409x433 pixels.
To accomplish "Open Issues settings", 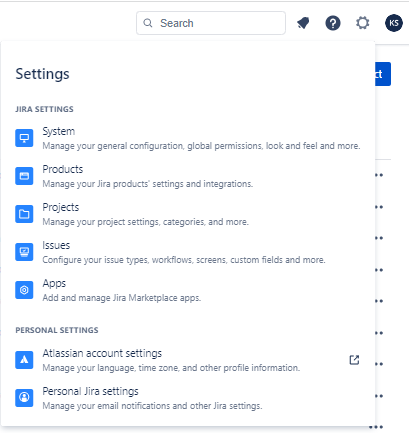I will (188, 252).
